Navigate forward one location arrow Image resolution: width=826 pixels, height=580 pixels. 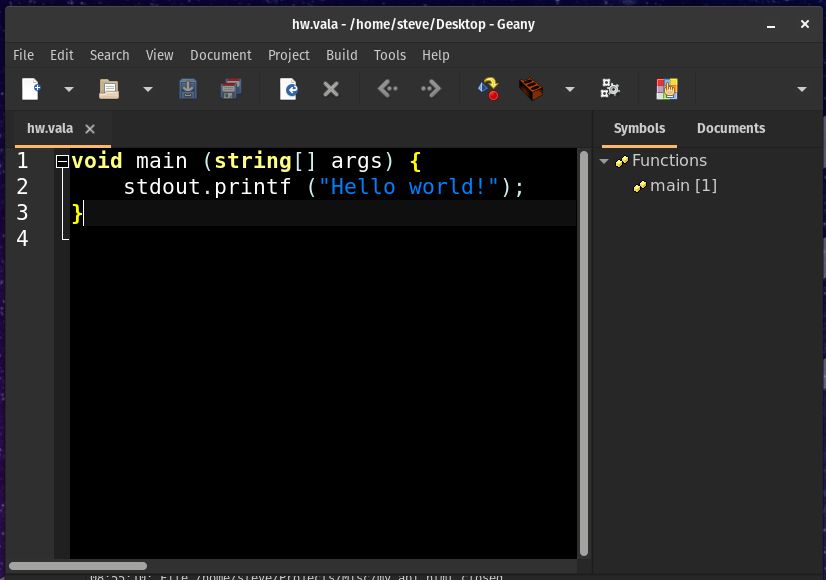(x=431, y=89)
